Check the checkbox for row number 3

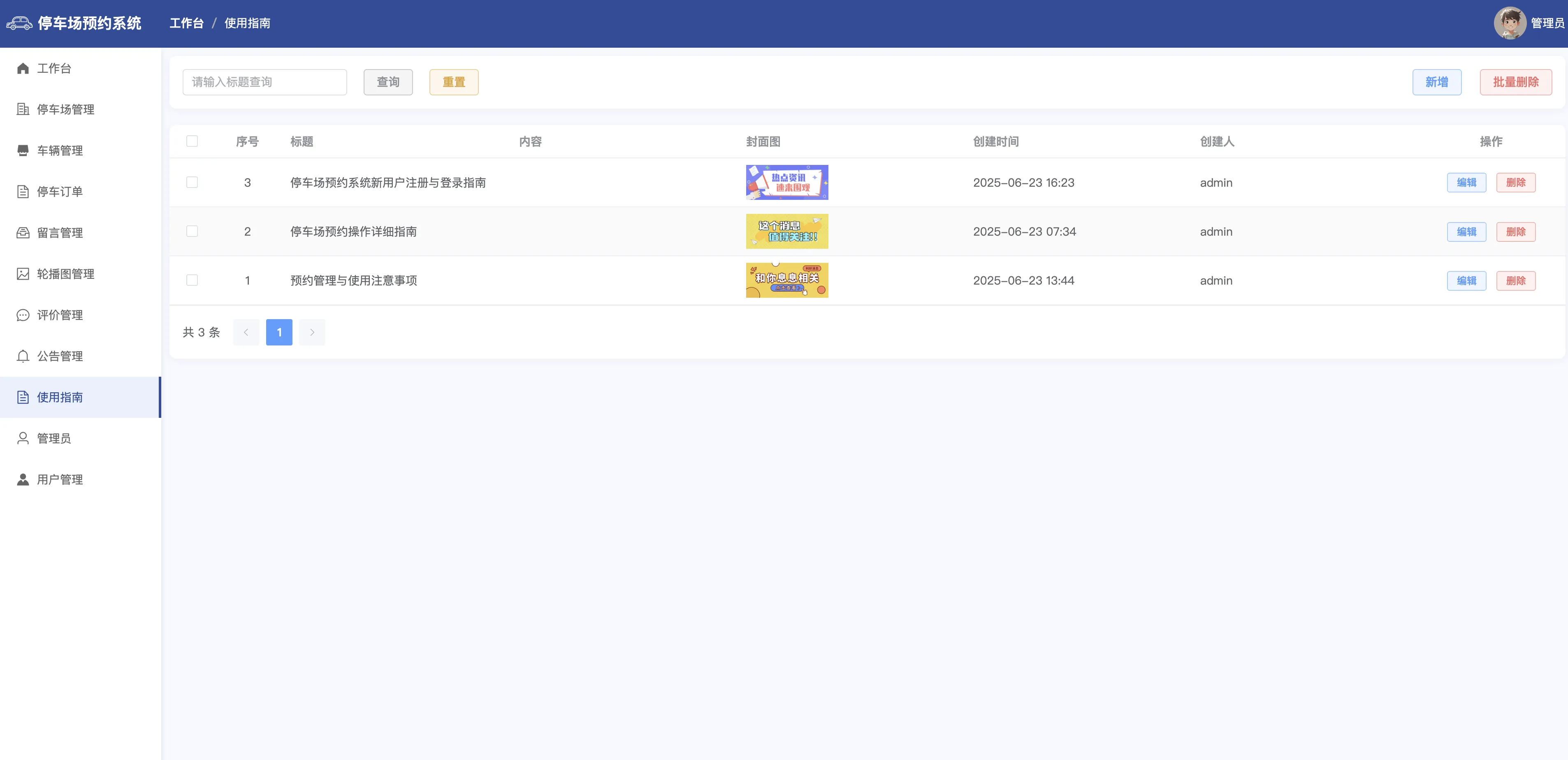192,182
